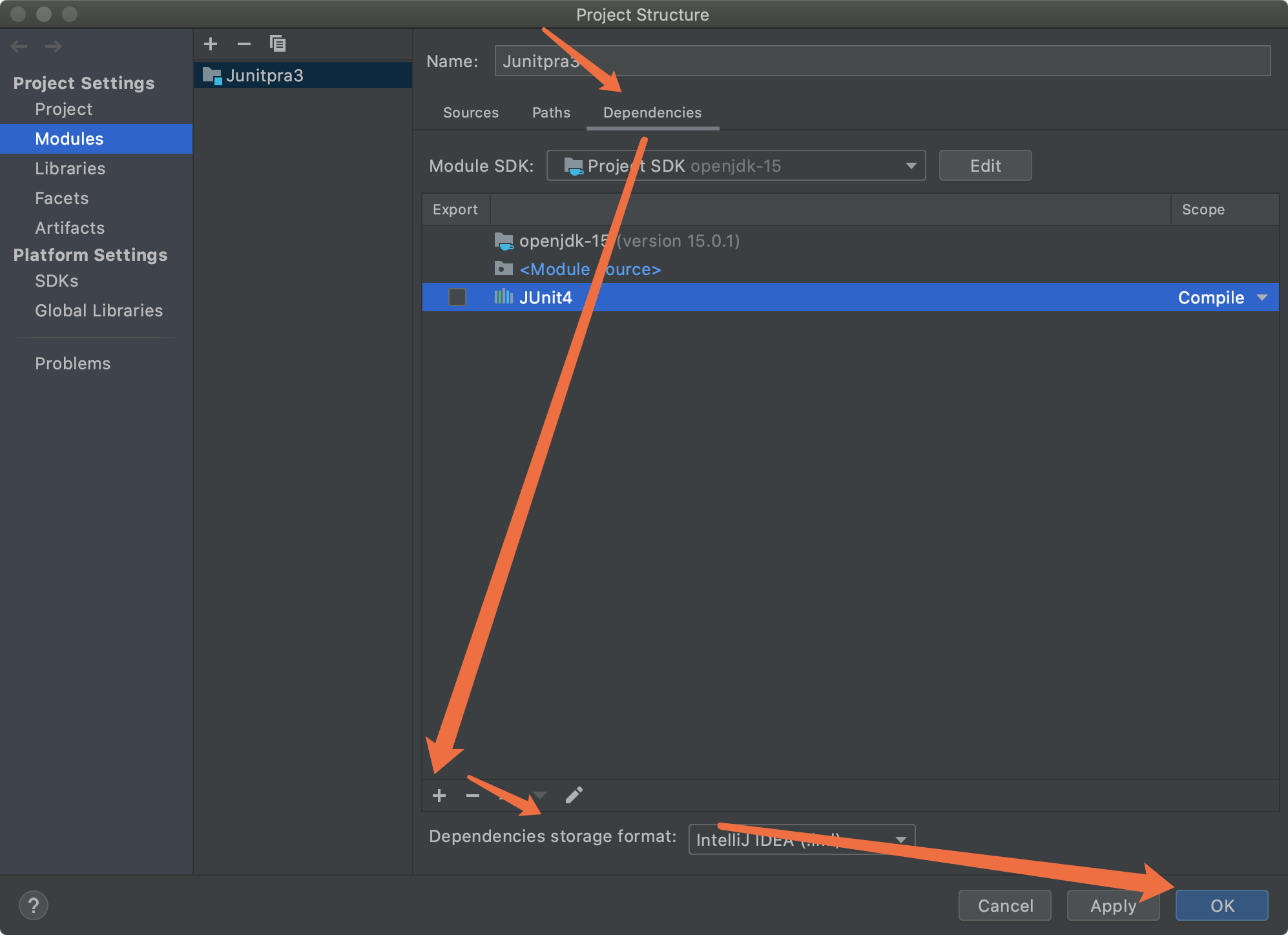
Task: Click the Edit SDK button
Action: pos(985,166)
